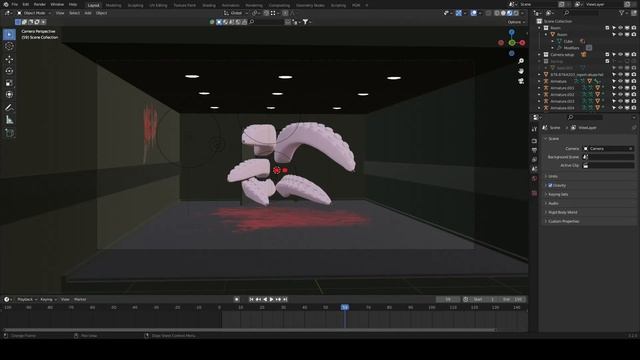Activate the Move tool
The image size is (640, 360).
point(9,59)
